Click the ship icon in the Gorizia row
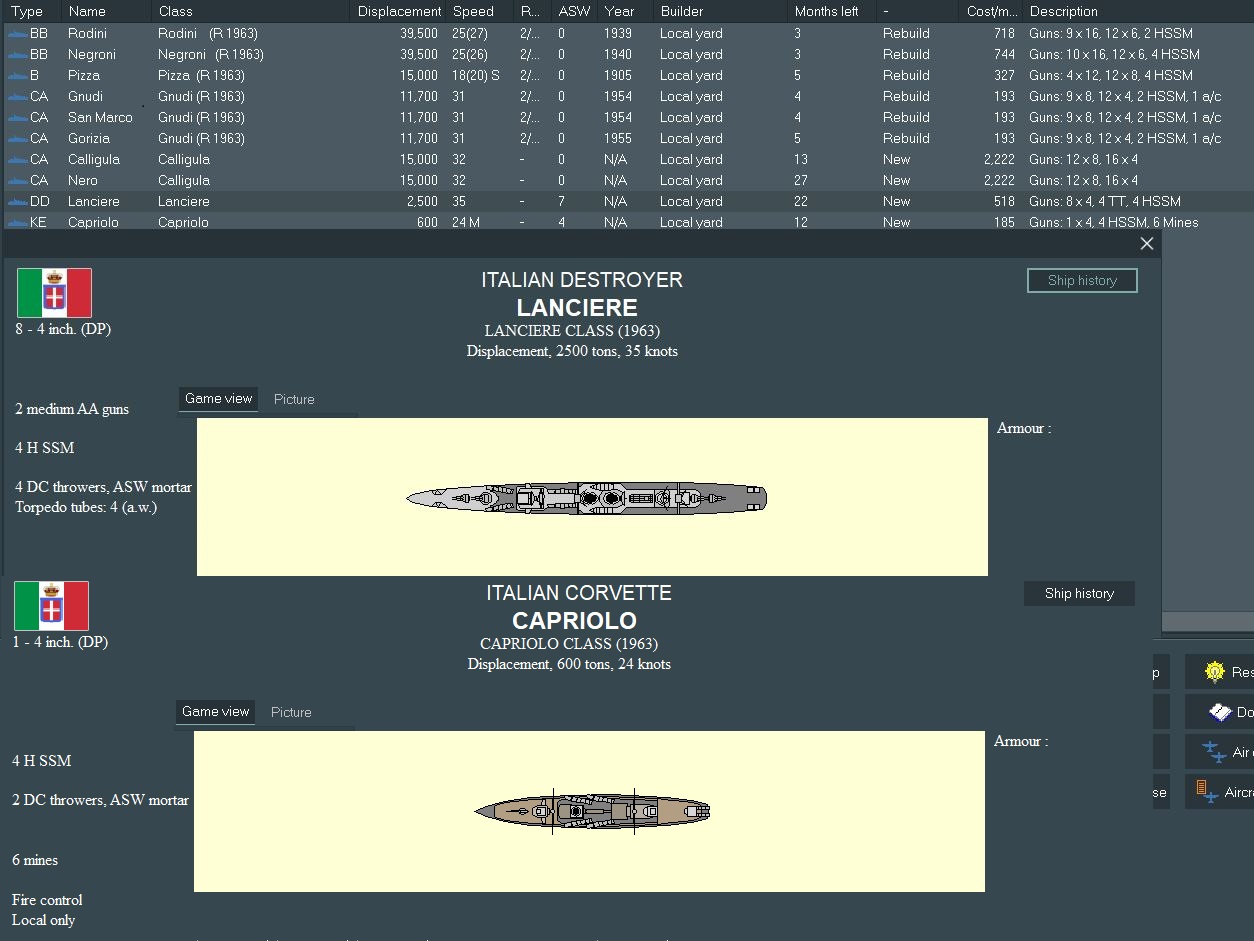Image resolution: width=1254 pixels, height=941 pixels. 17,138
